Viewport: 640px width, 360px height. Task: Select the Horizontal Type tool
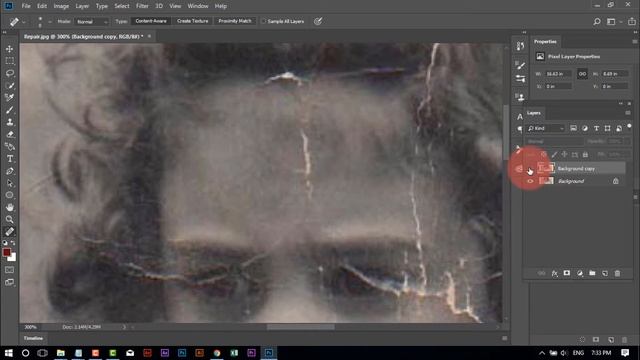coord(9,159)
